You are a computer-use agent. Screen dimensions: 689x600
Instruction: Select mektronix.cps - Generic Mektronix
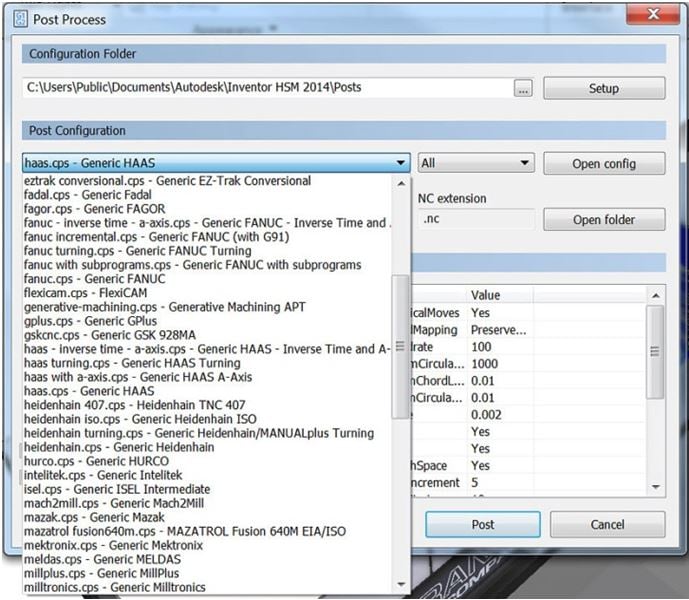point(207,545)
